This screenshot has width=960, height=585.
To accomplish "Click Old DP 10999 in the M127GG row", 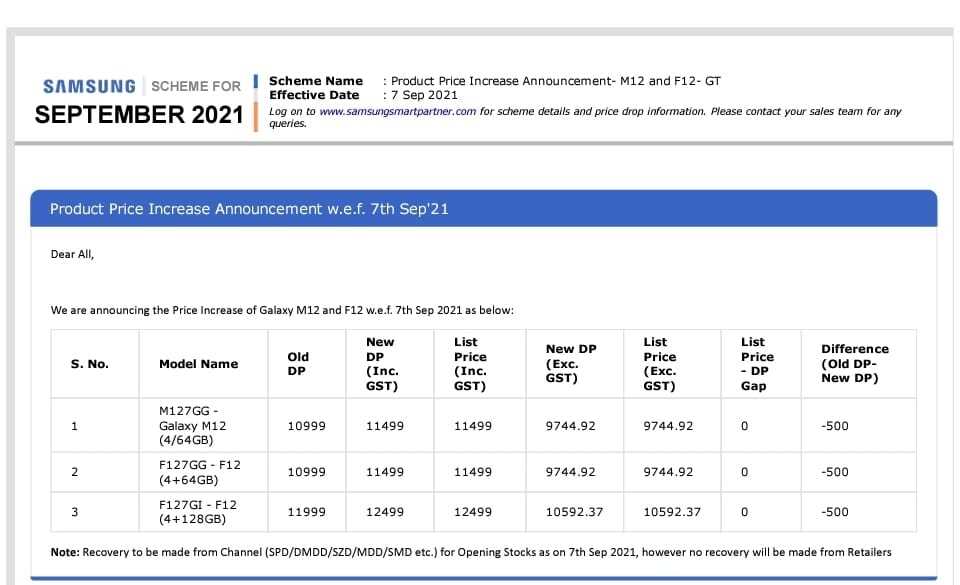I will (x=307, y=426).
